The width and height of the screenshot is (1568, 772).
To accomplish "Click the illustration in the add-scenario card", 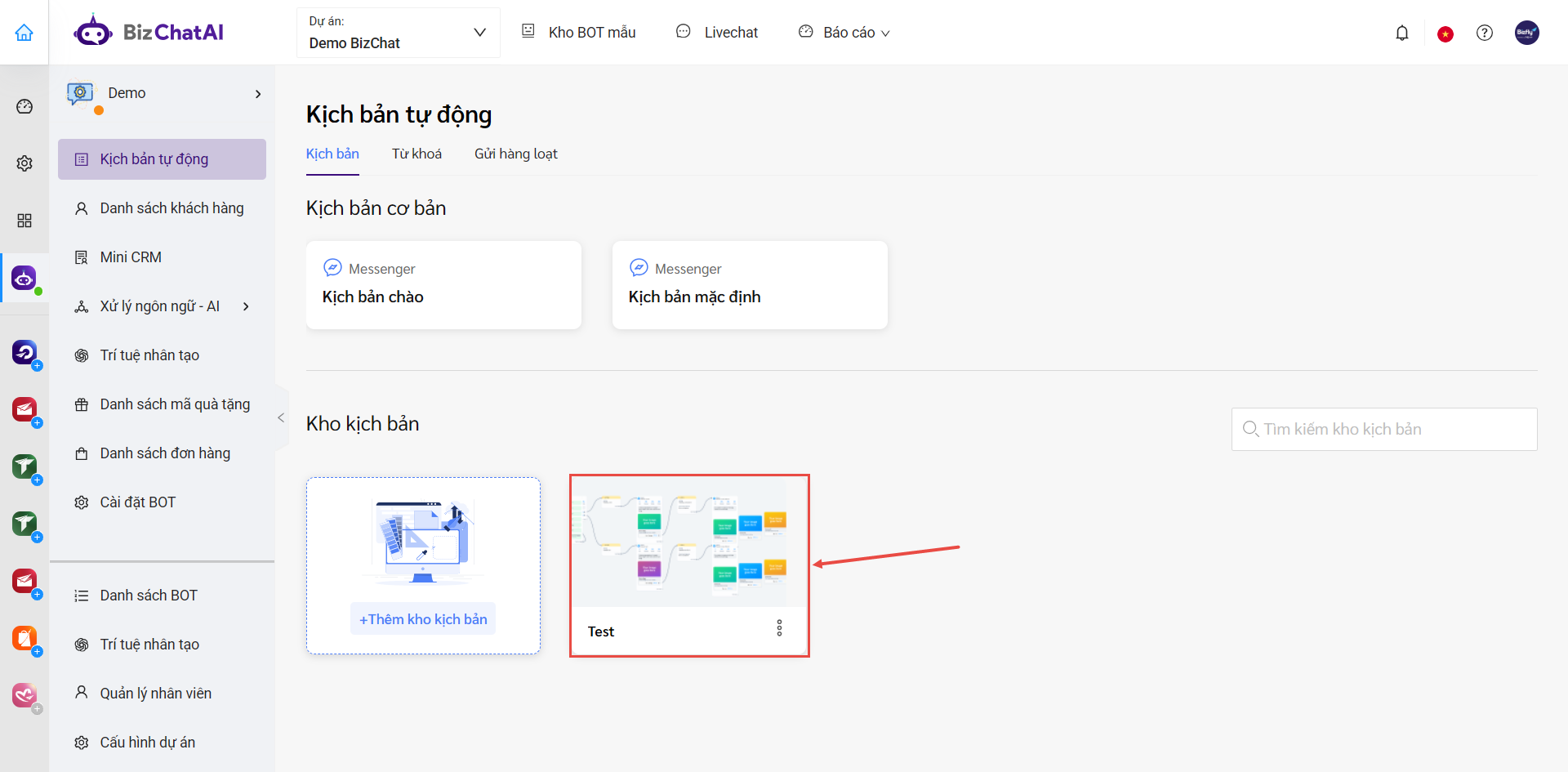I will pos(423,542).
